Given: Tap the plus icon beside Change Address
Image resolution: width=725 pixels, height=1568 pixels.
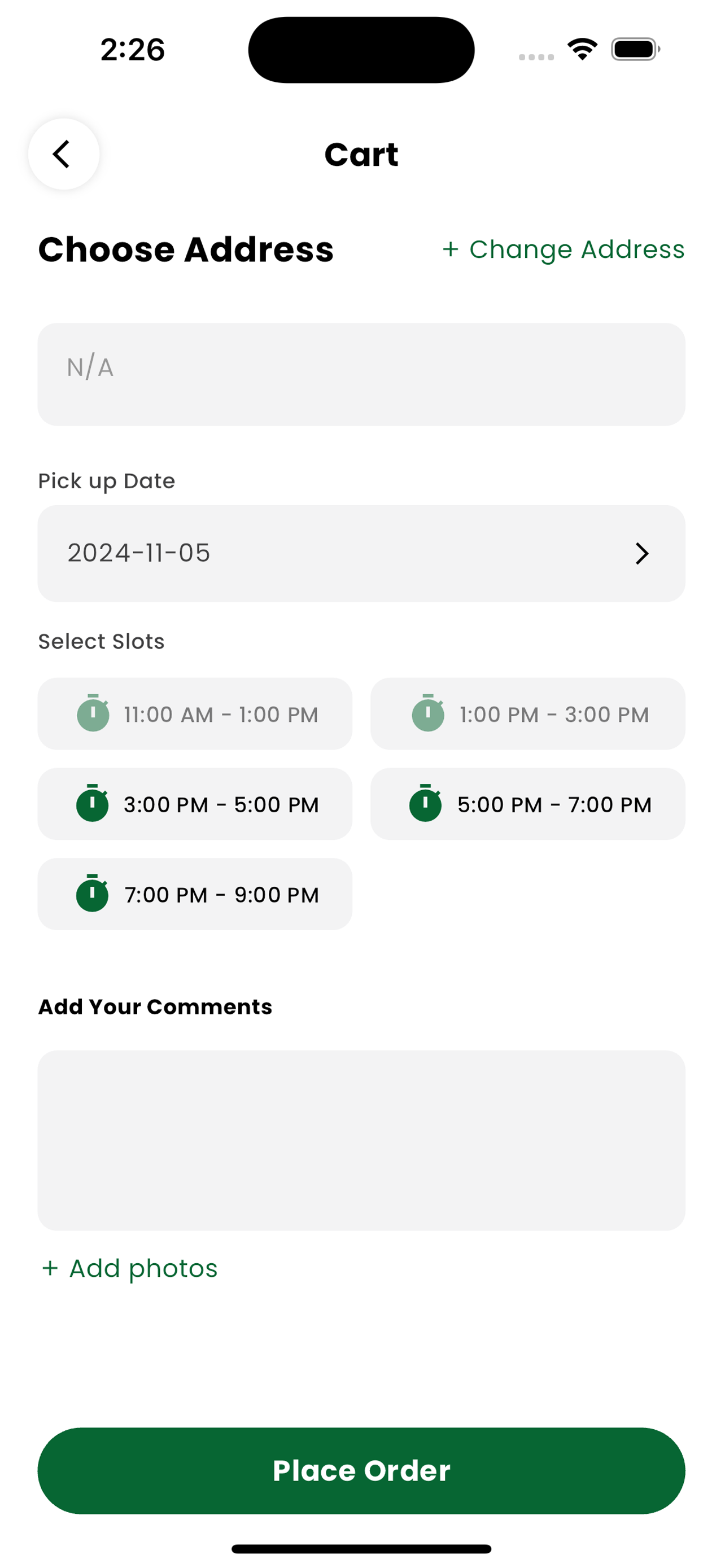Looking at the screenshot, I should (451, 249).
